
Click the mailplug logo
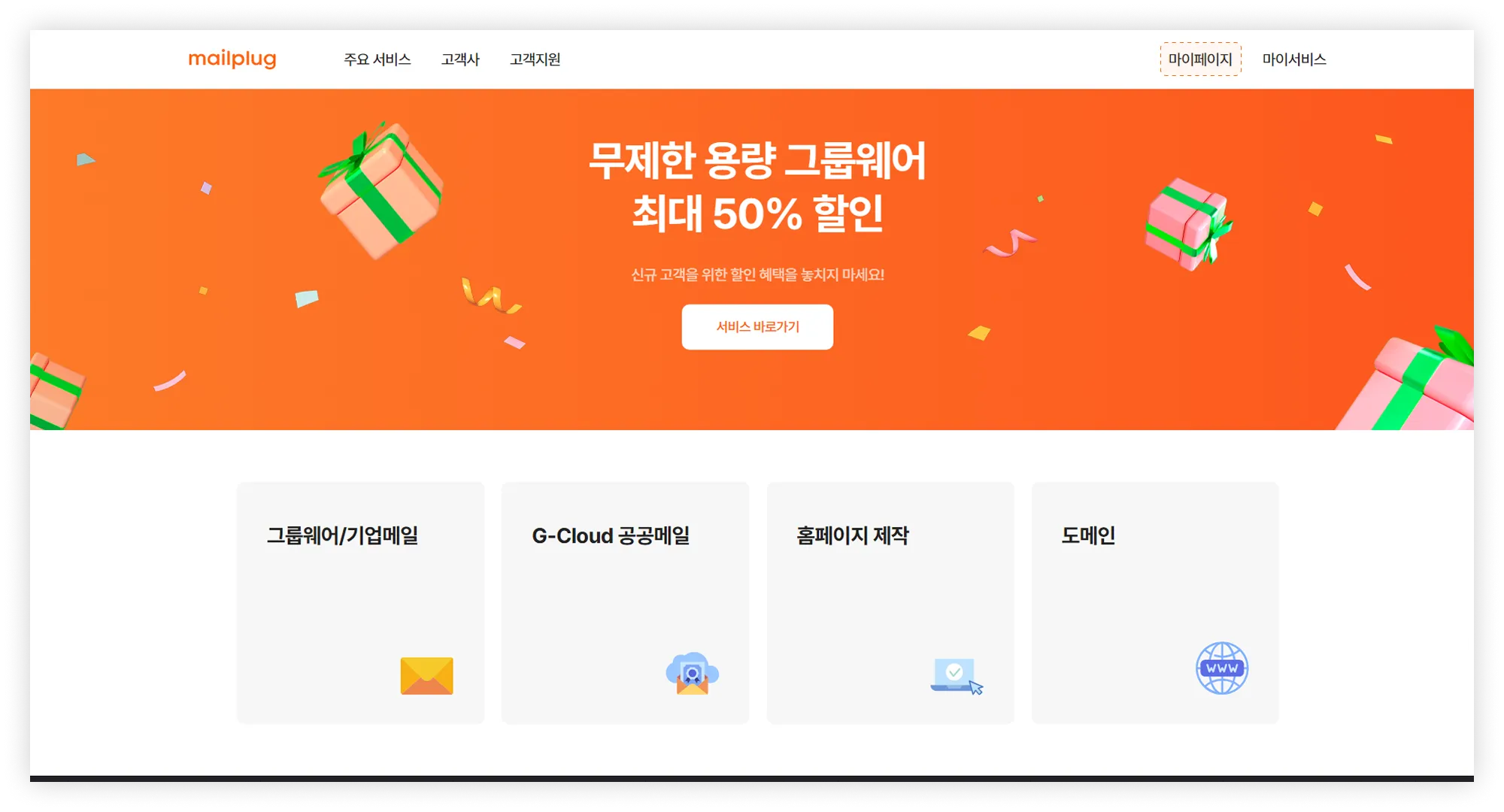click(232, 59)
